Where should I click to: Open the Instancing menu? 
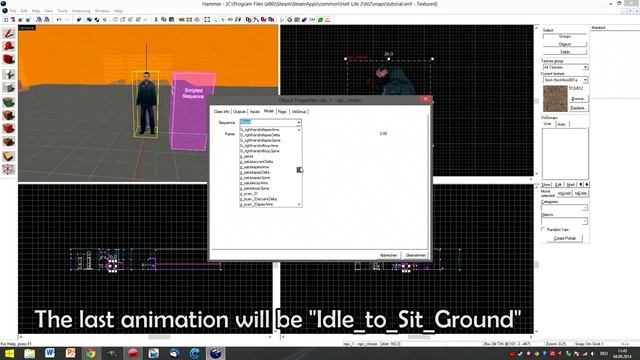click(81, 11)
